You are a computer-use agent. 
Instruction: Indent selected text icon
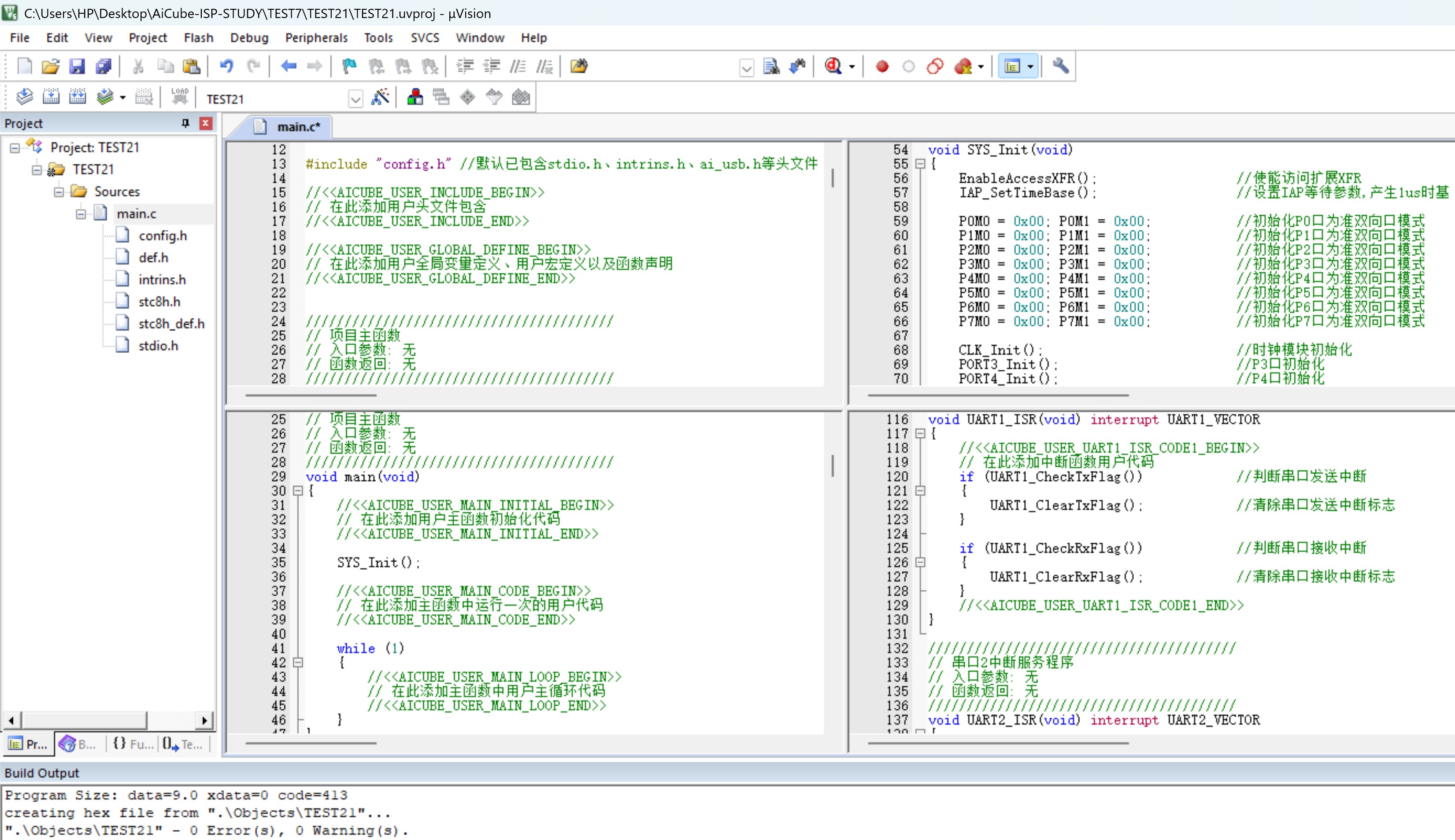click(465, 66)
